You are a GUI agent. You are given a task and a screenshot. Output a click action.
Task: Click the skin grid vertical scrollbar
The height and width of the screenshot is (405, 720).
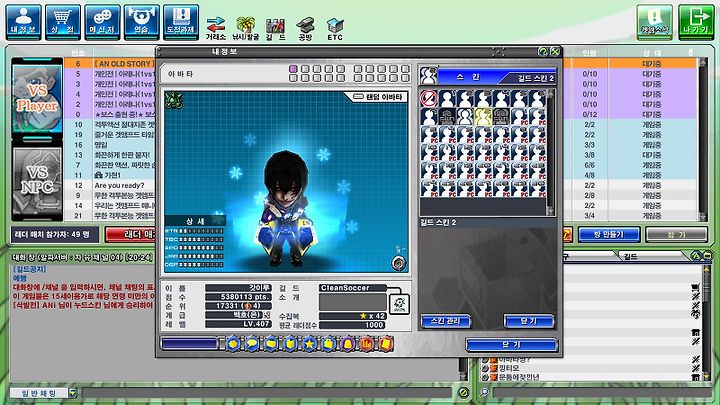tap(550, 152)
